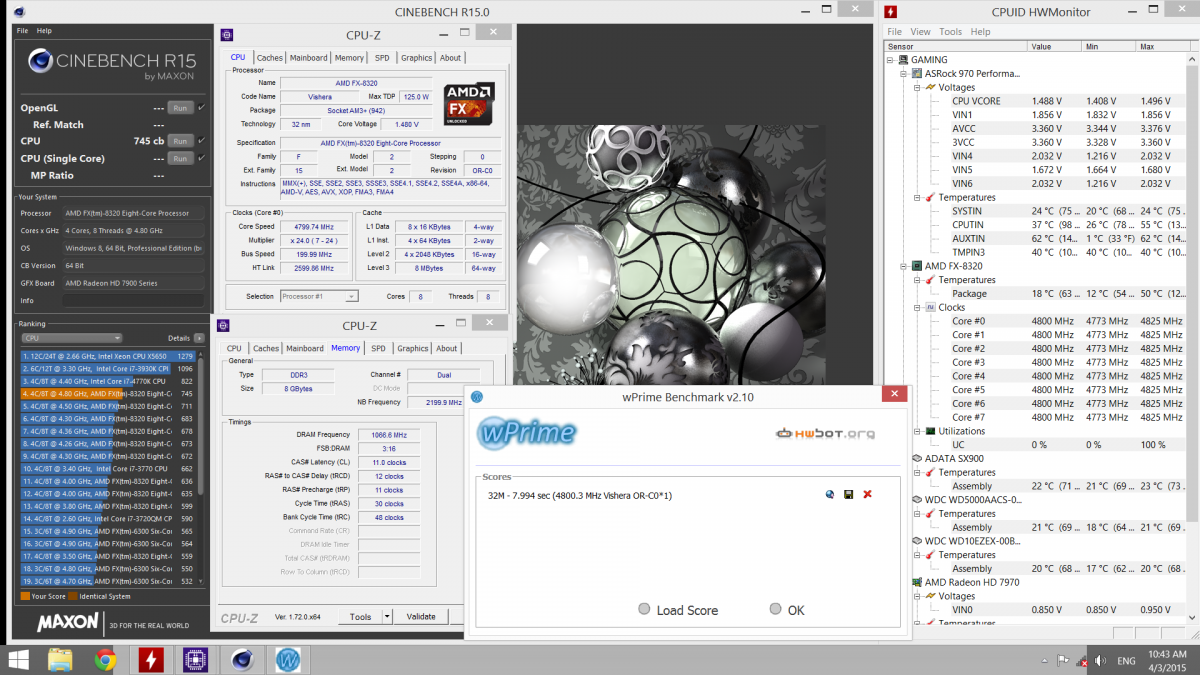This screenshot has width=1200, height=675.
Task: Click HWMonitor red lightning title bar icon
Action: (x=891, y=12)
